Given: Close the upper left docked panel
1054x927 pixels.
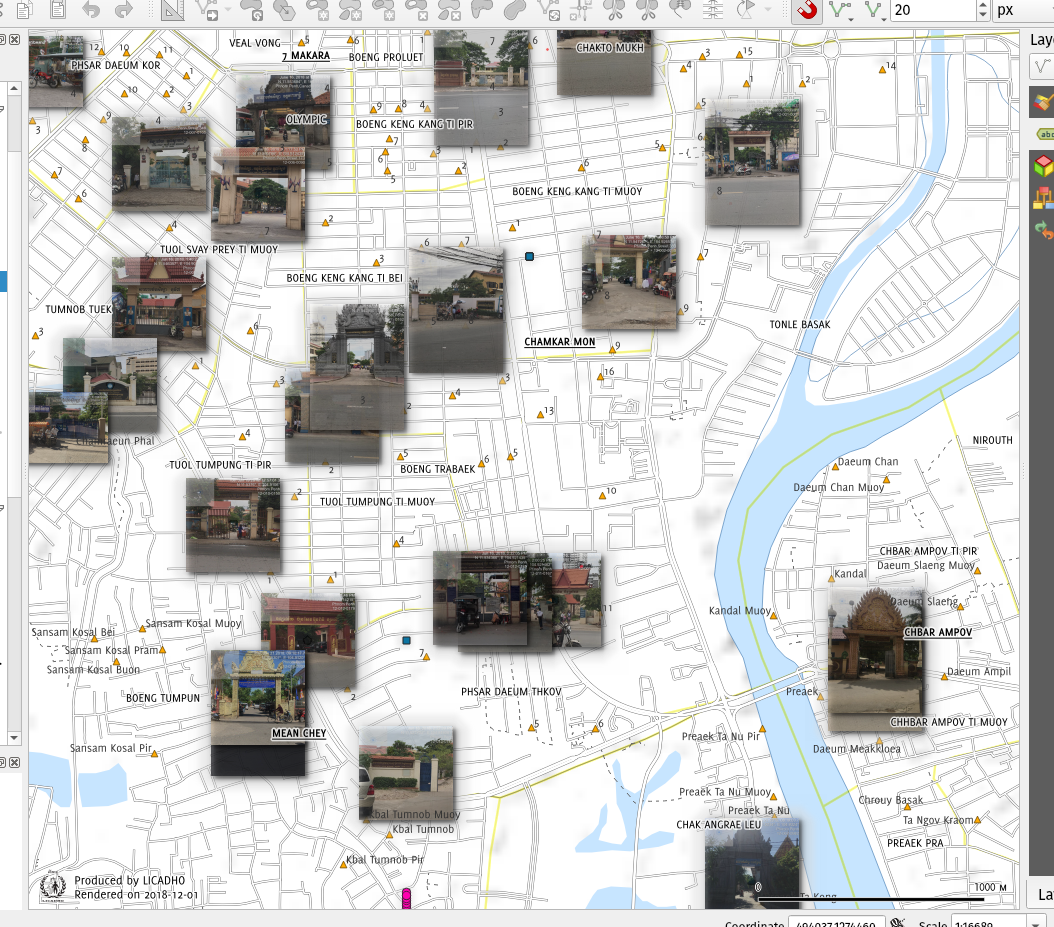Looking at the screenshot, I should tap(15, 40).
